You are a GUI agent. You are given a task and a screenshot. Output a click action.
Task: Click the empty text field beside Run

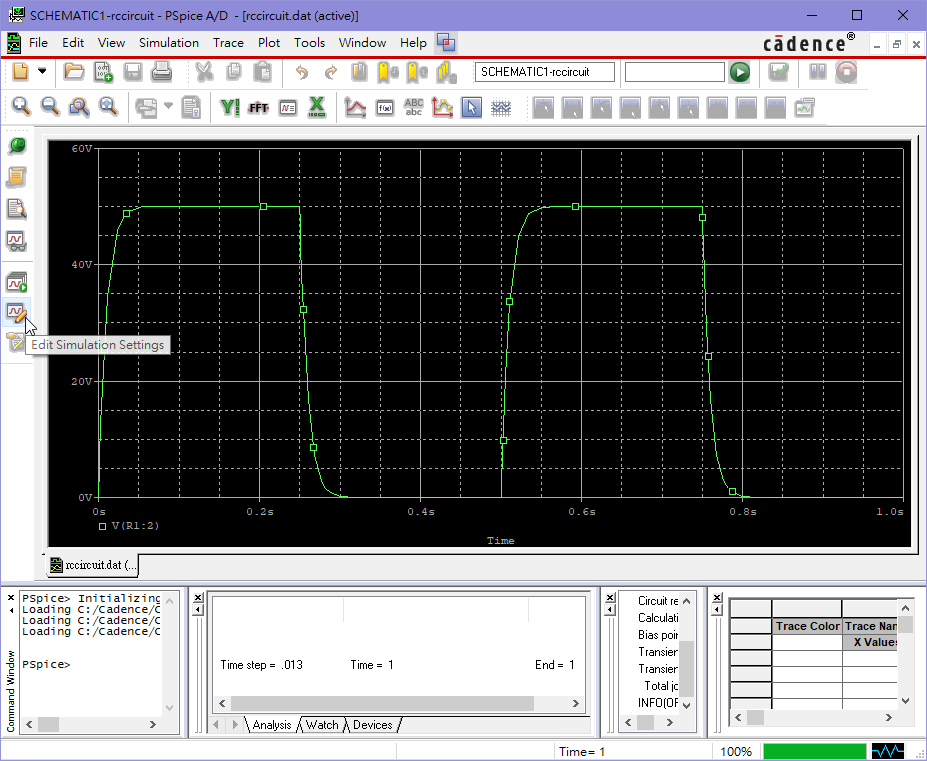675,72
